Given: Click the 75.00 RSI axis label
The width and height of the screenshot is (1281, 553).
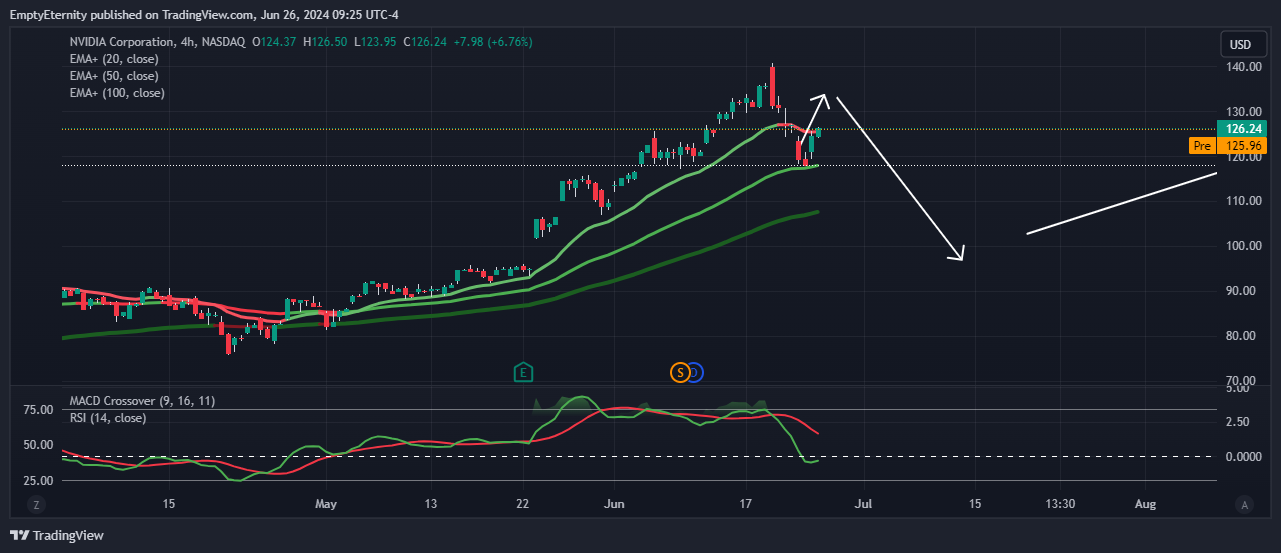Looking at the screenshot, I should pos(38,410).
